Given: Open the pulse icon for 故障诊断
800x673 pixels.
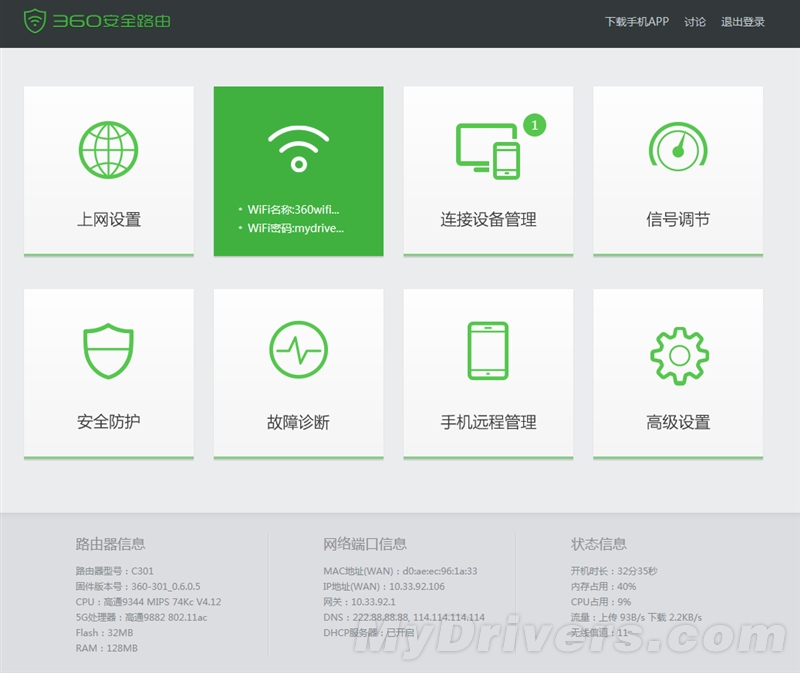Looking at the screenshot, I should pyautogui.click(x=298, y=350).
